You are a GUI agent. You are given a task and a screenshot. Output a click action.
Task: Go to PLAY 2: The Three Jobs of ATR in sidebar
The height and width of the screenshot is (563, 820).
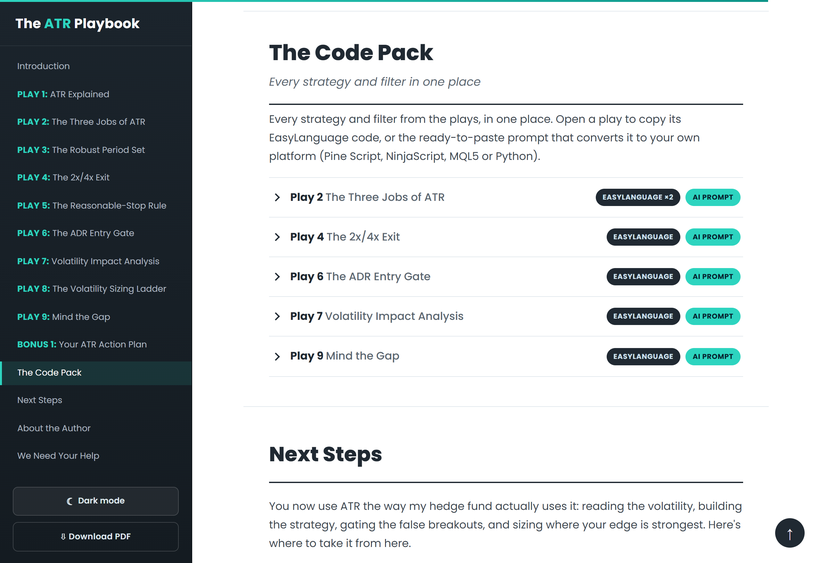click(x=81, y=122)
